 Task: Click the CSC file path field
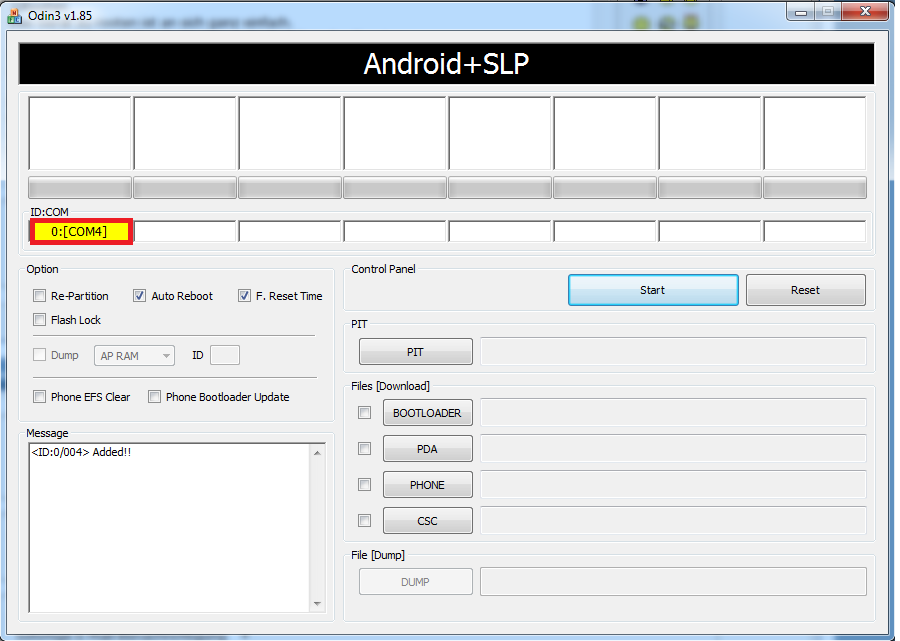673,520
